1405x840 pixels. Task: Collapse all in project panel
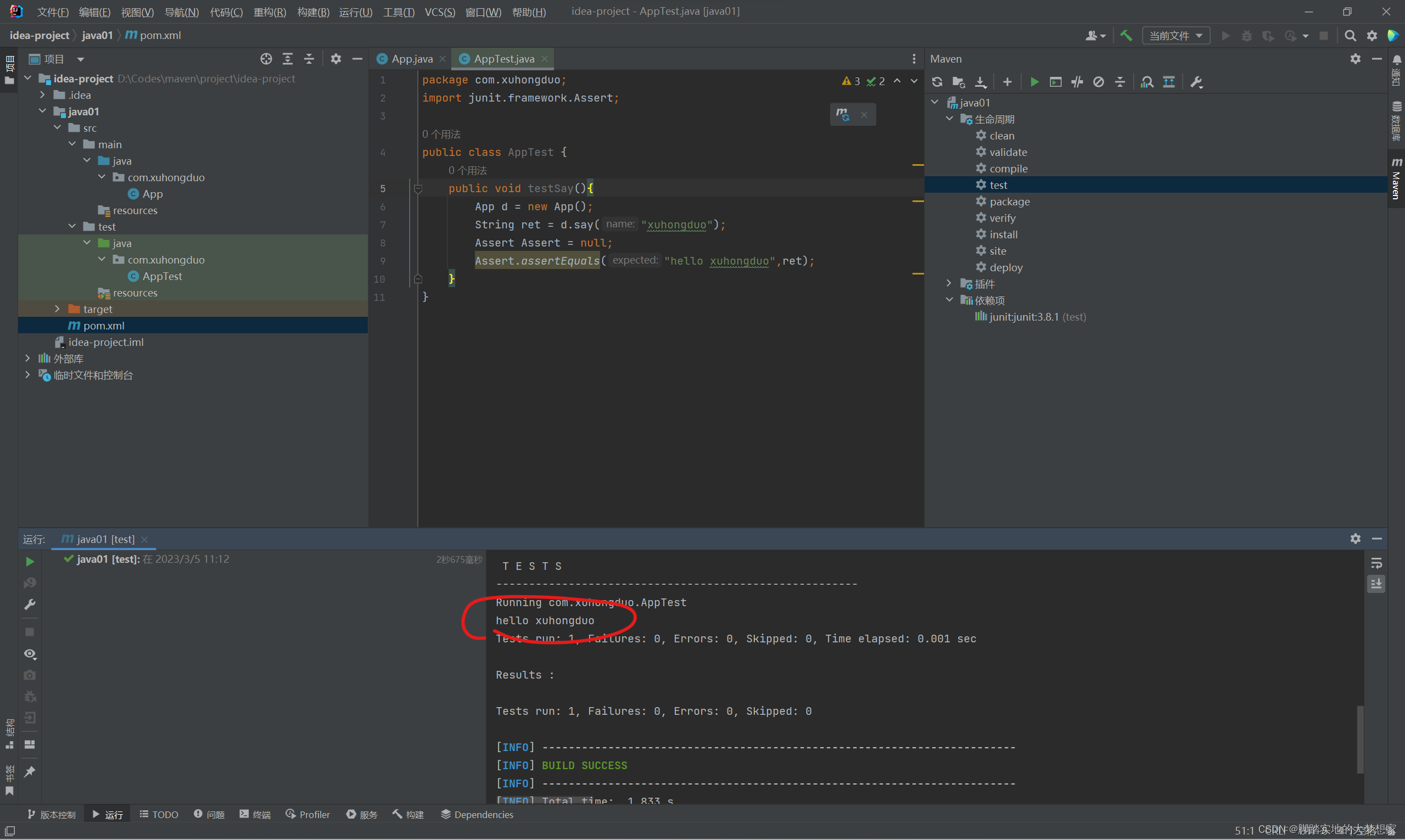(309, 59)
